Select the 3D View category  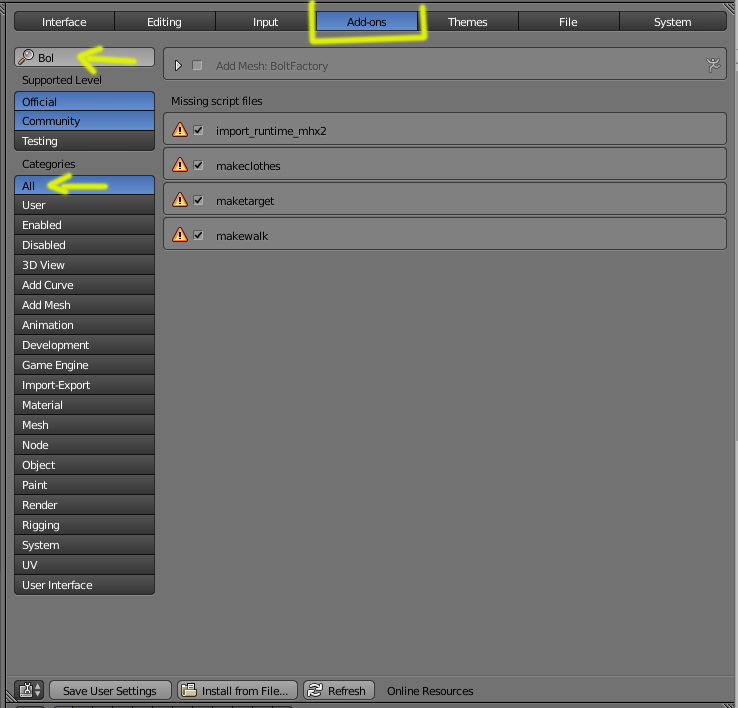point(85,265)
